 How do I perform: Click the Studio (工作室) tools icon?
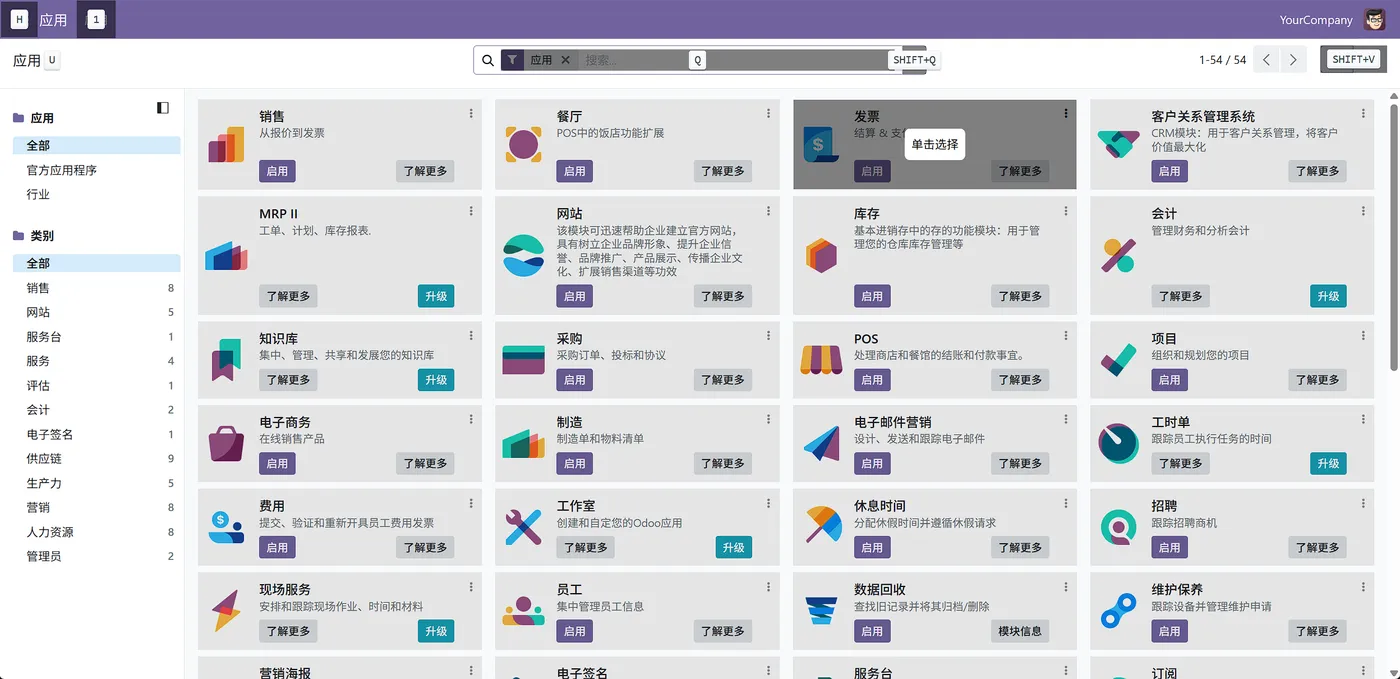(x=524, y=527)
